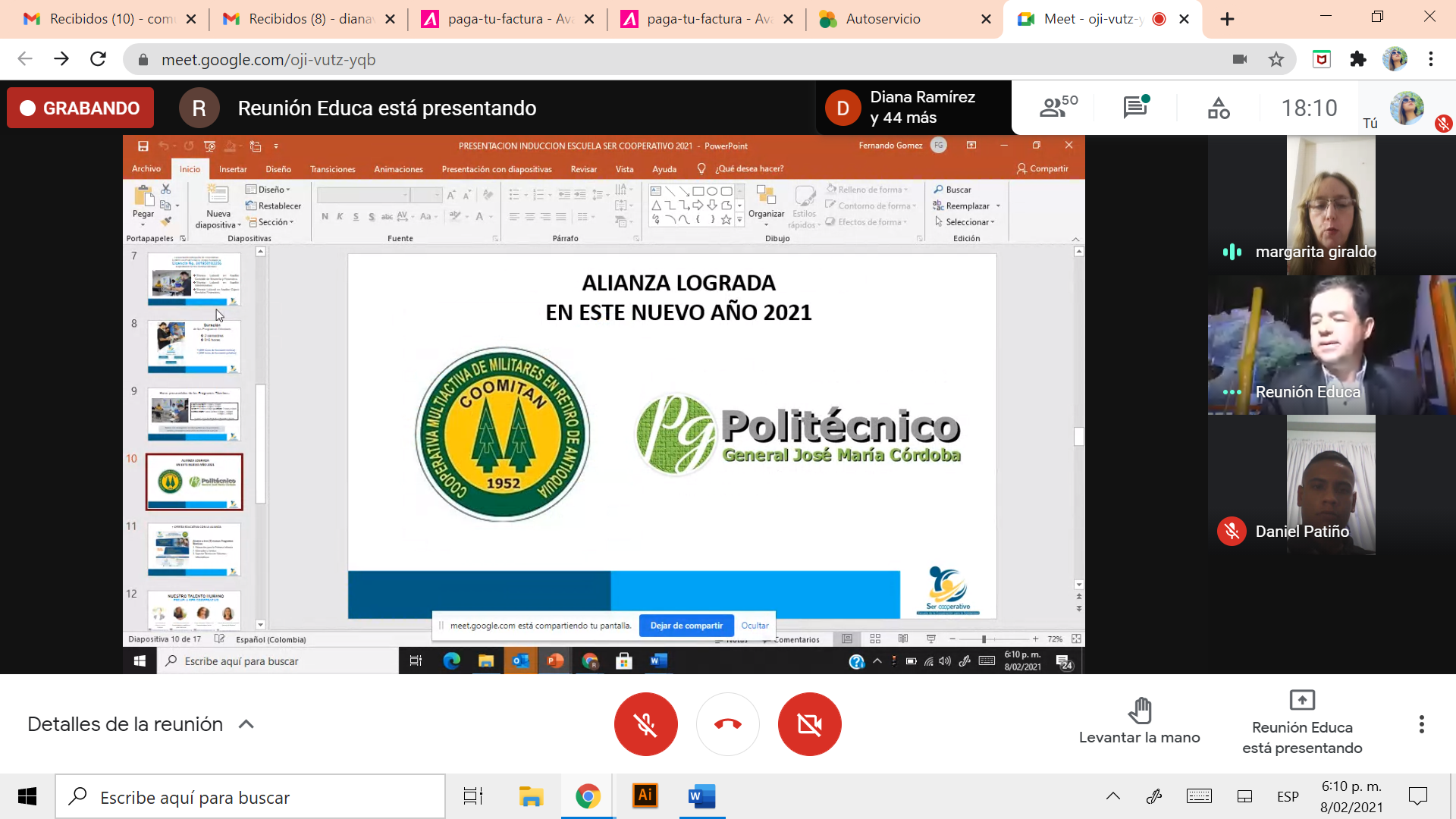Show hidden system tray icons
The image size is (1456, 819).
tap(1112, 796)
